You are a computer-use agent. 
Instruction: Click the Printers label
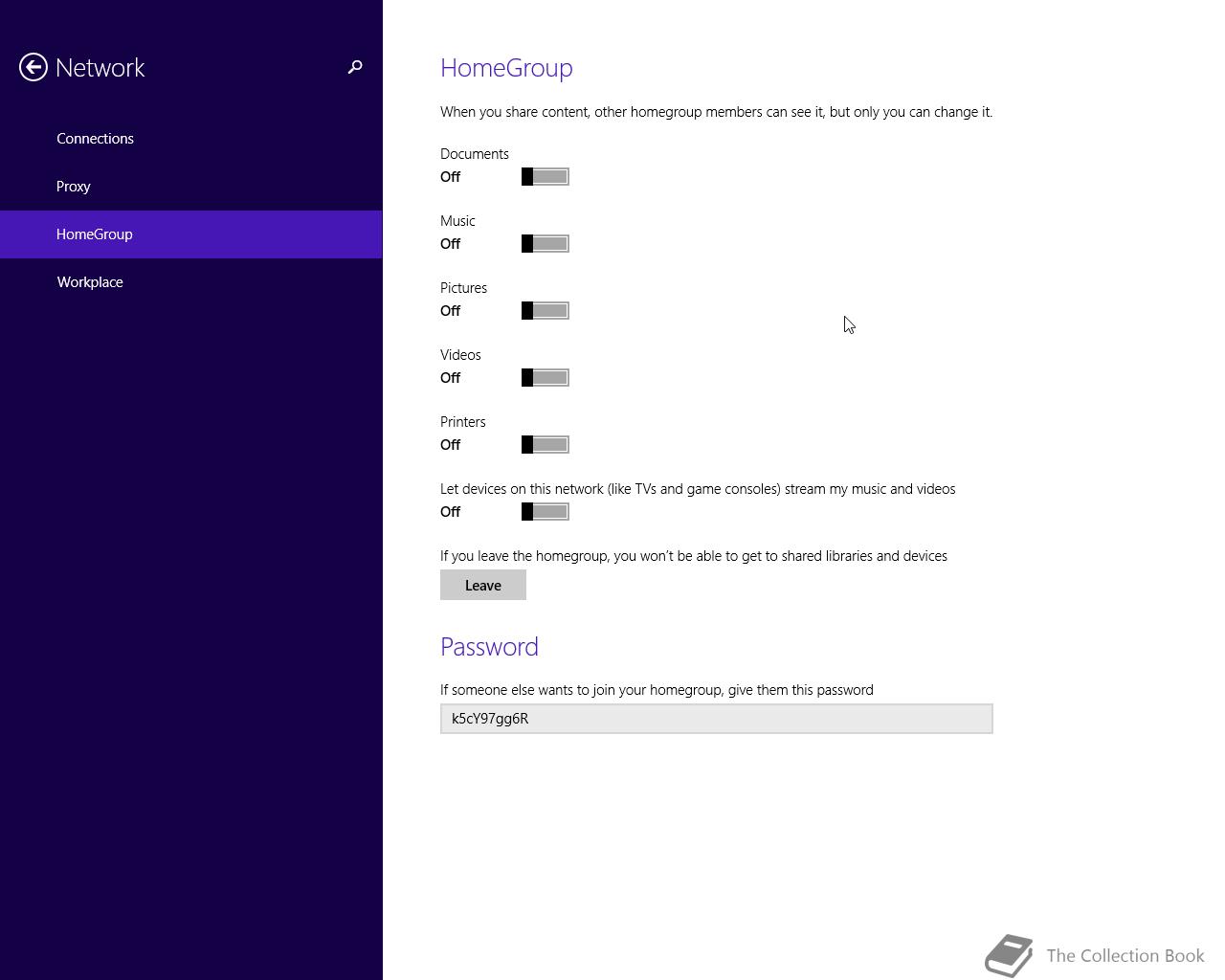463,422
